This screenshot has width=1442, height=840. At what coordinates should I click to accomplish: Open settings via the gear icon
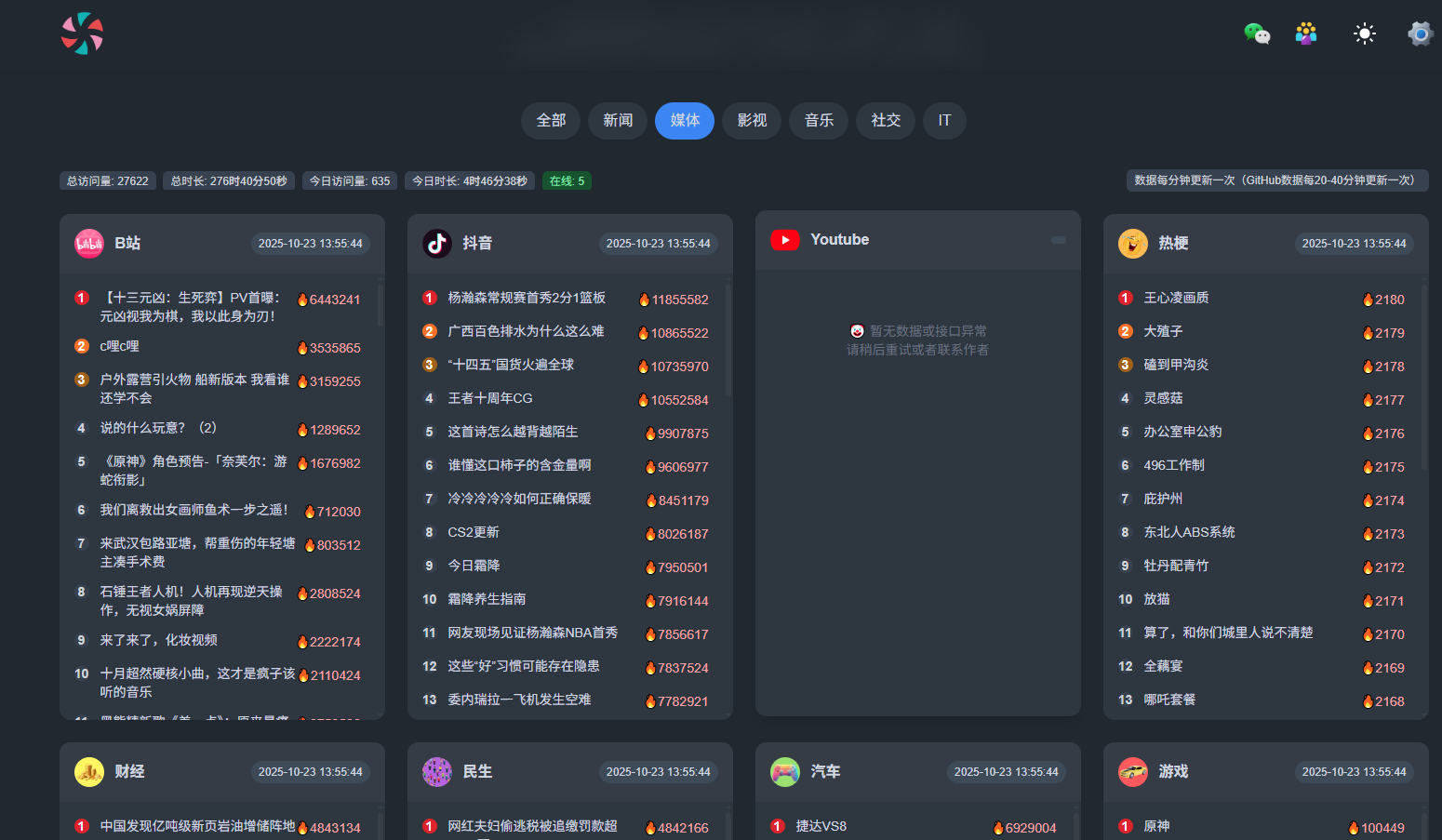point(1420,34)
